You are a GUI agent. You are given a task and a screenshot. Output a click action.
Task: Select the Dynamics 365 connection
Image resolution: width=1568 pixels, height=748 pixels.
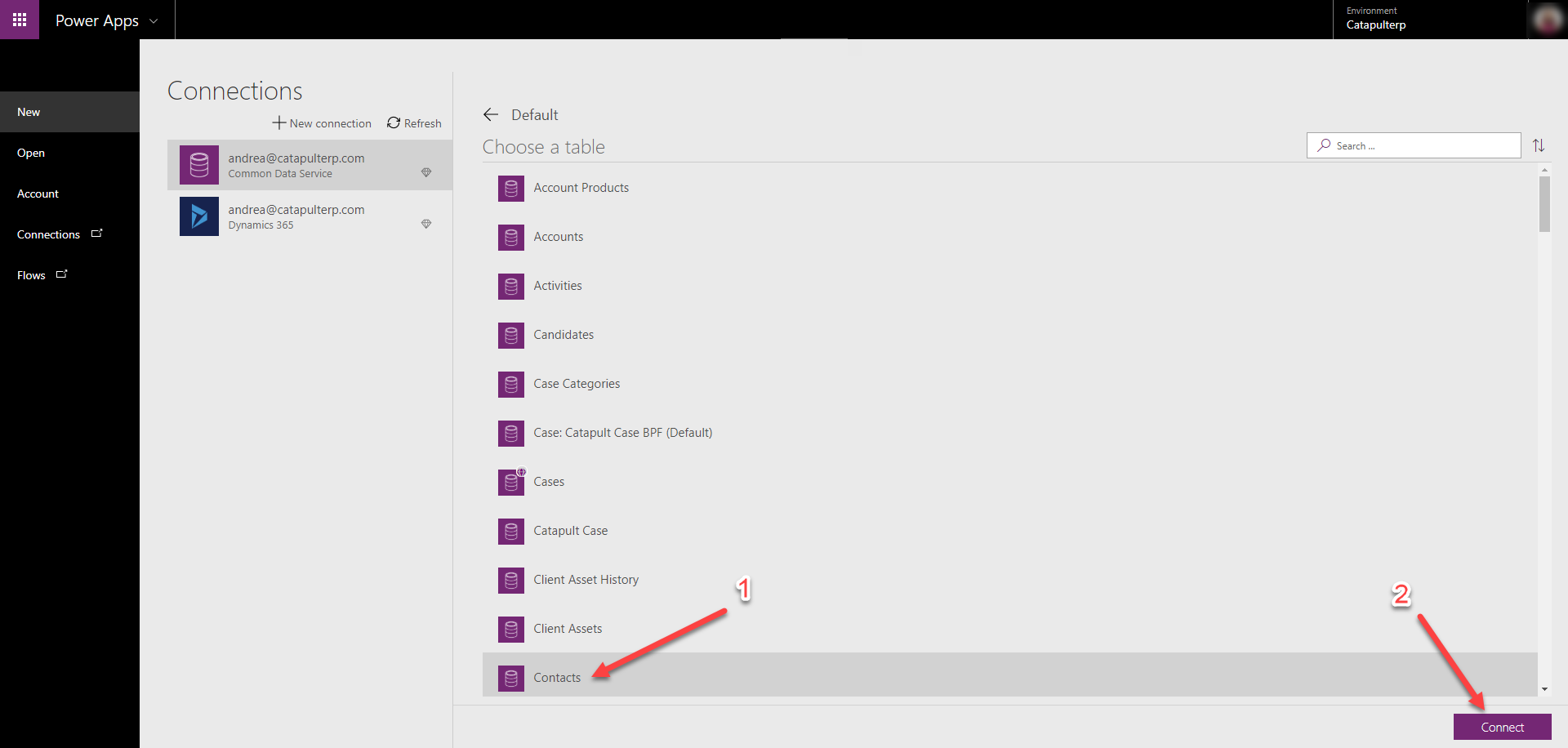pos(310,216)
